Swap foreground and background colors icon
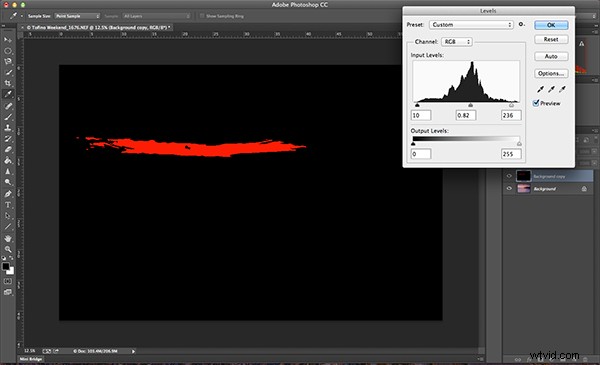600x365 pixels. tap(11, 258)
